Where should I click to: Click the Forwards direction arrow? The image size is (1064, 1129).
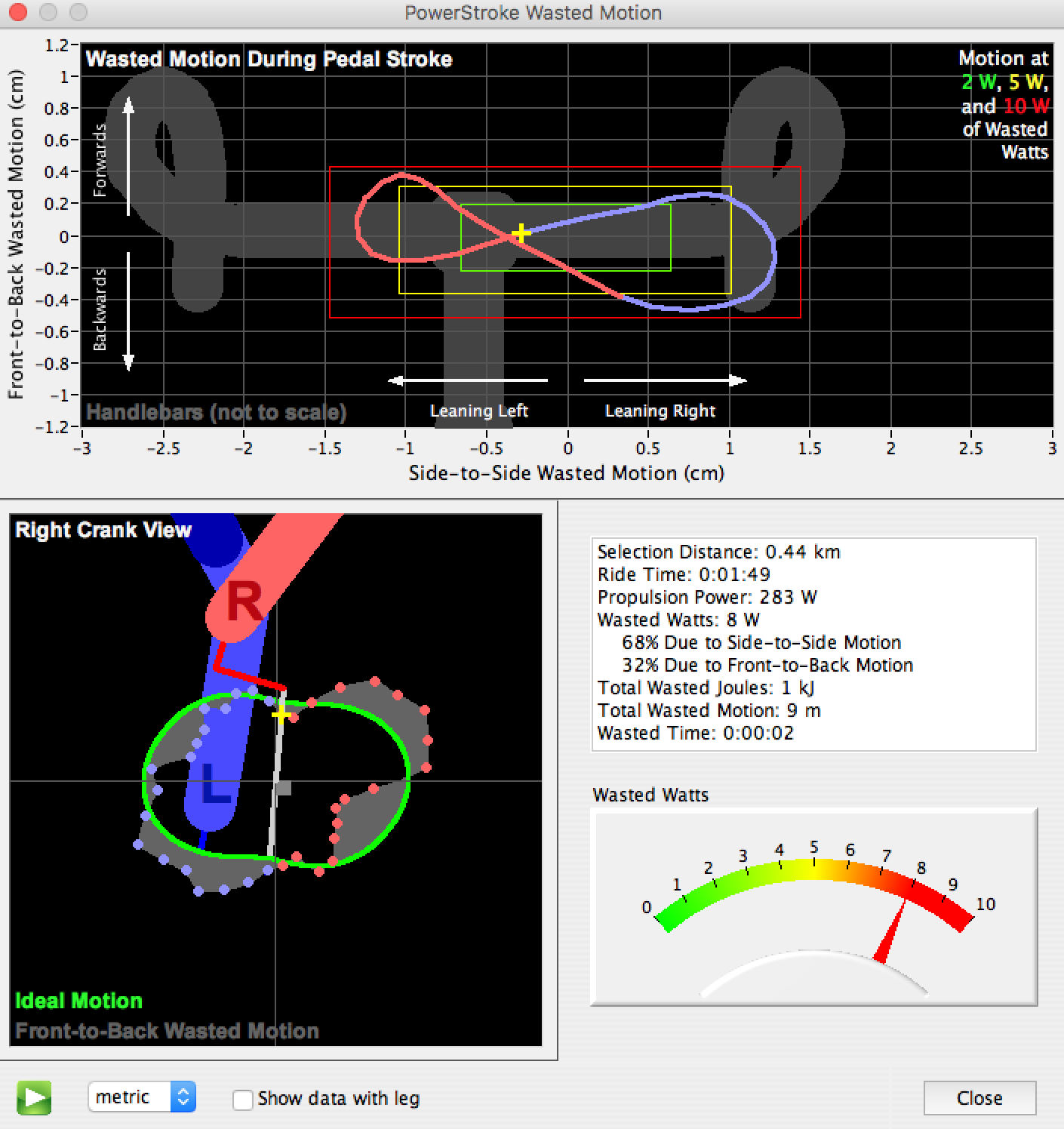pos(128,155)
